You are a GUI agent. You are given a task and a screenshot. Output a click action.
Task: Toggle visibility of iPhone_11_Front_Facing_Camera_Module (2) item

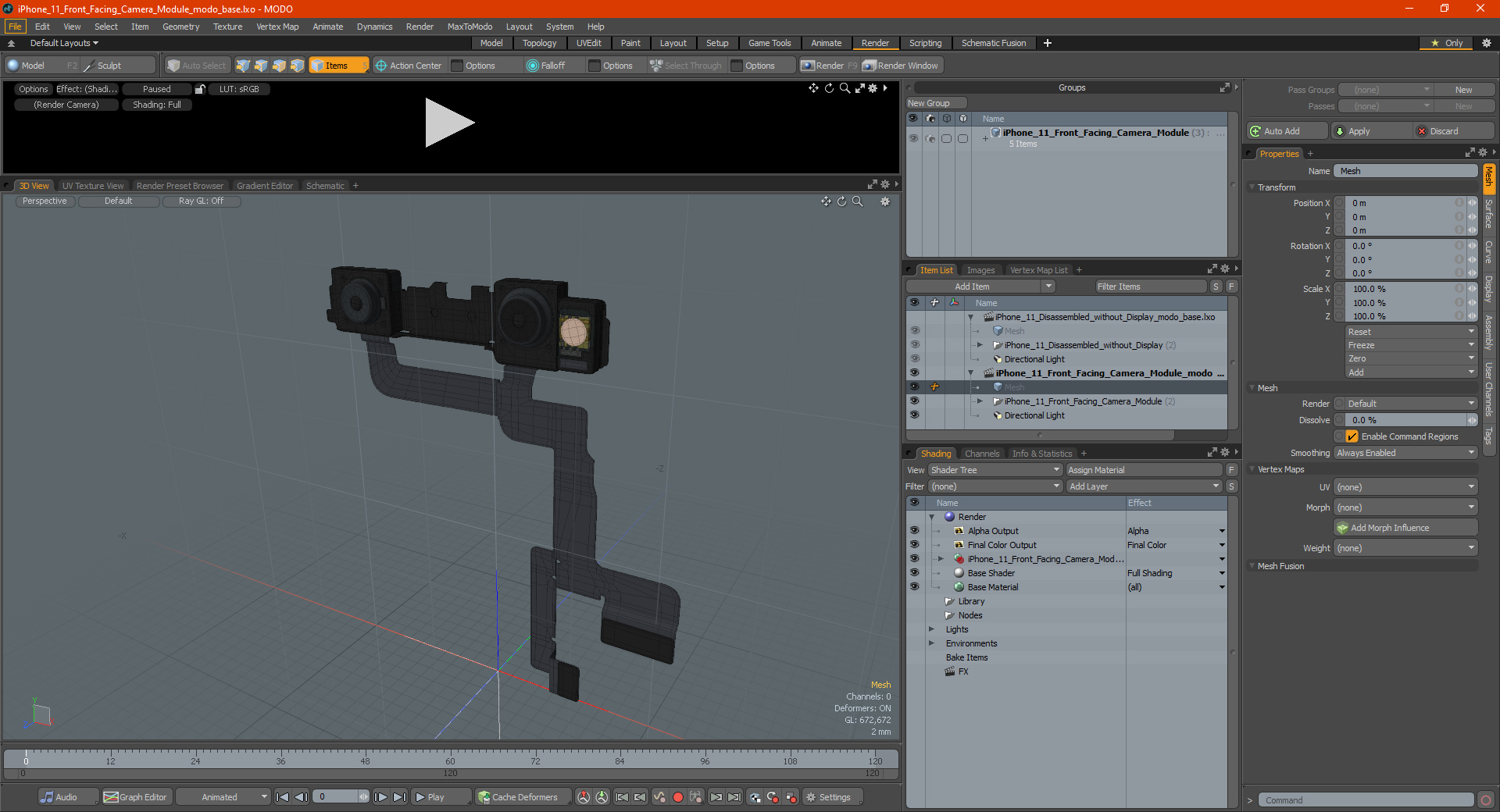[914, 401]
